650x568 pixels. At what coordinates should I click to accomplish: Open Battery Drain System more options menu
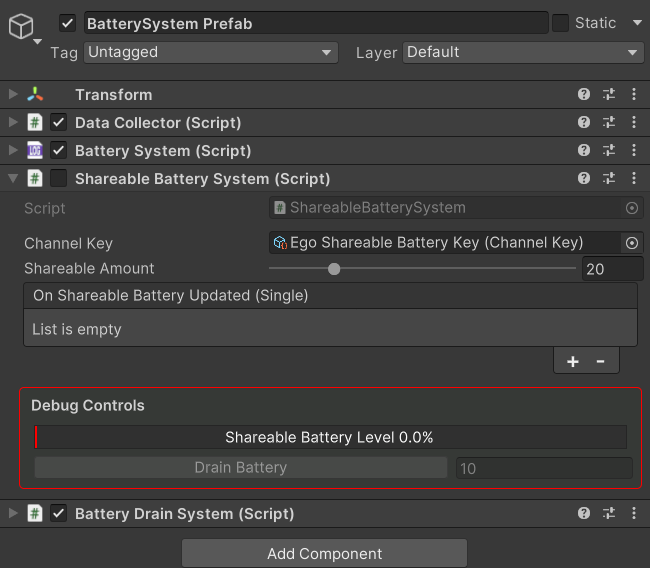tap(634, 513)
